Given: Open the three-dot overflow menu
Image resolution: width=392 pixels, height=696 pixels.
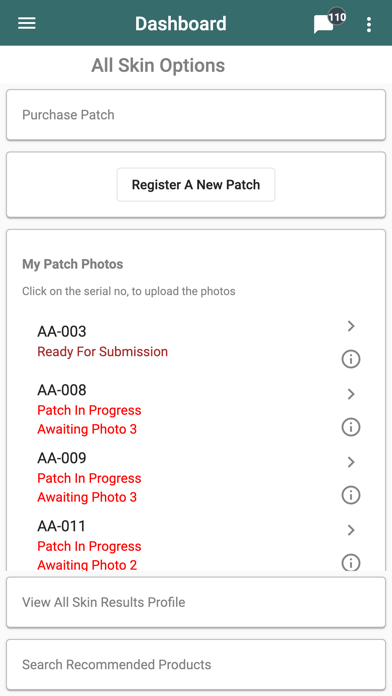Looking at the screenshot, I should (x=368, y=24).
